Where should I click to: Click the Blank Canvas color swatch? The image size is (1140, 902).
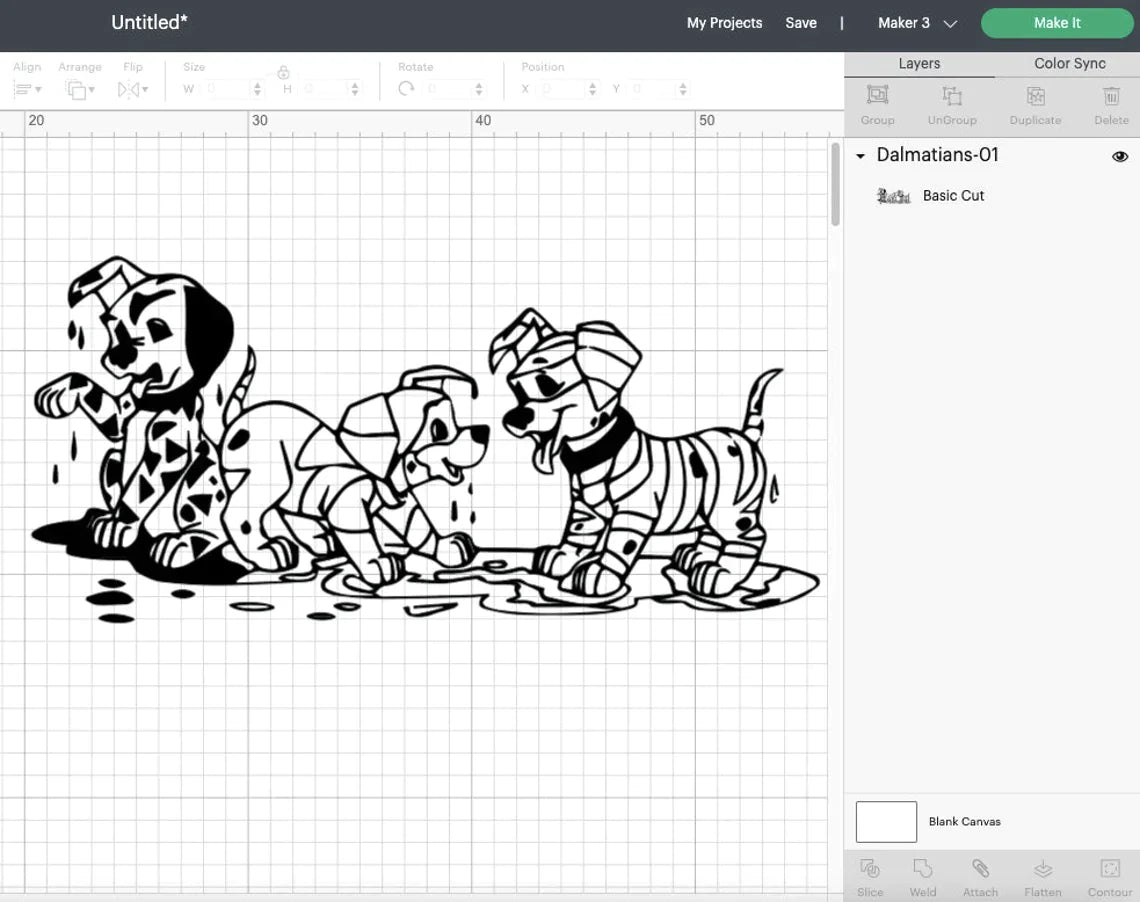(x=886, y=821)
